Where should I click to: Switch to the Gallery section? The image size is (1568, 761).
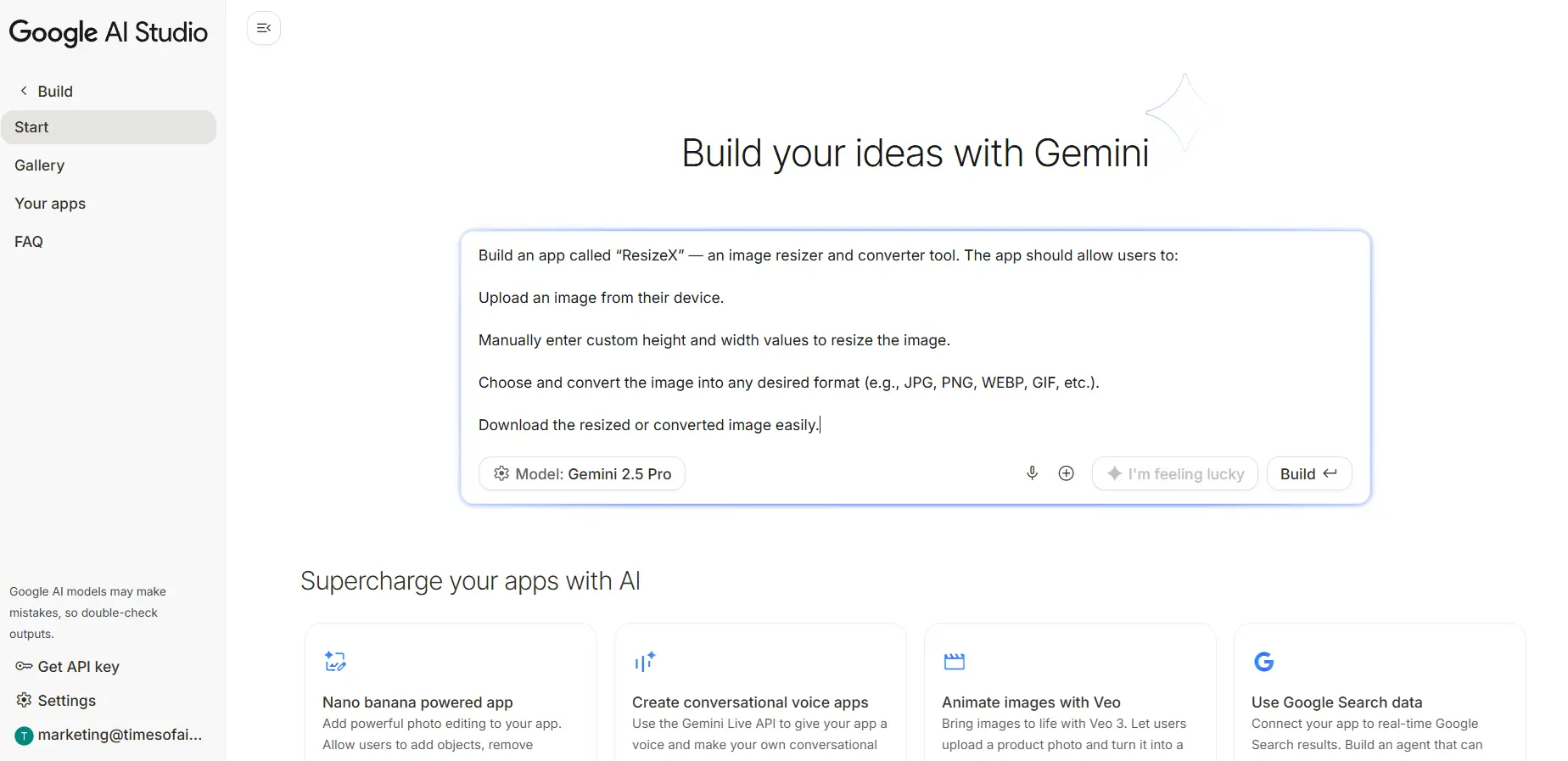coord(39,165)
